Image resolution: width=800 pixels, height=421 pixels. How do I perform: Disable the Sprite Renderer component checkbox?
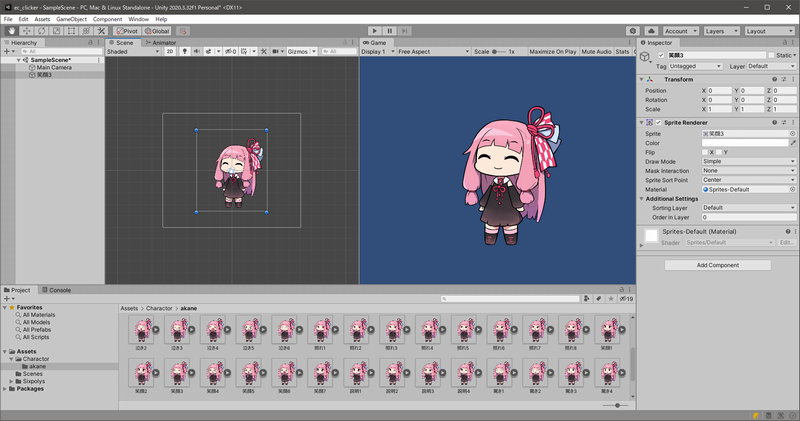tap(658, 122)
